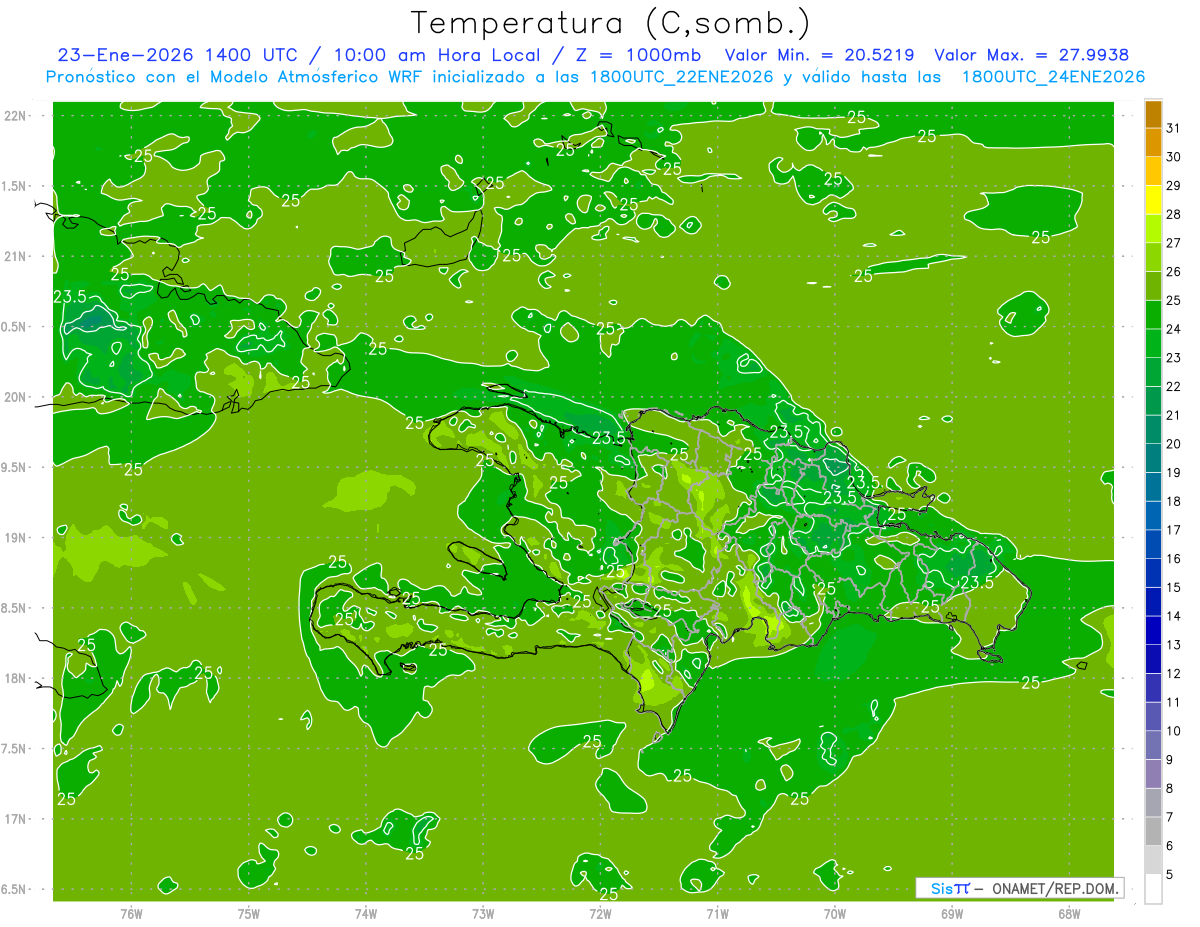Screen dimensions: 1200x927
Task: Click the "72W" longitude axis label
Action: (600, 913)
